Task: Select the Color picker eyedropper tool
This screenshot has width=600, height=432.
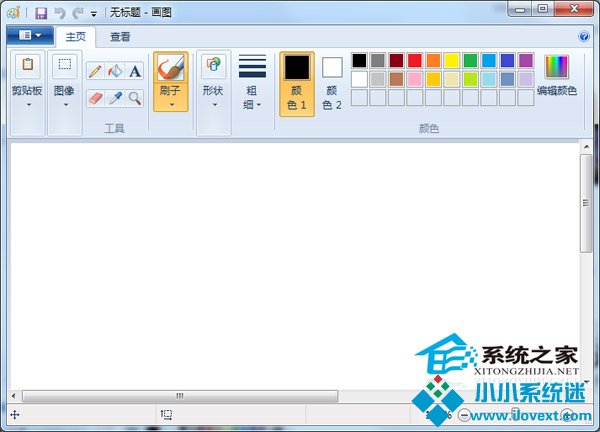Action: pyautogui.click(x=115, y=98)
